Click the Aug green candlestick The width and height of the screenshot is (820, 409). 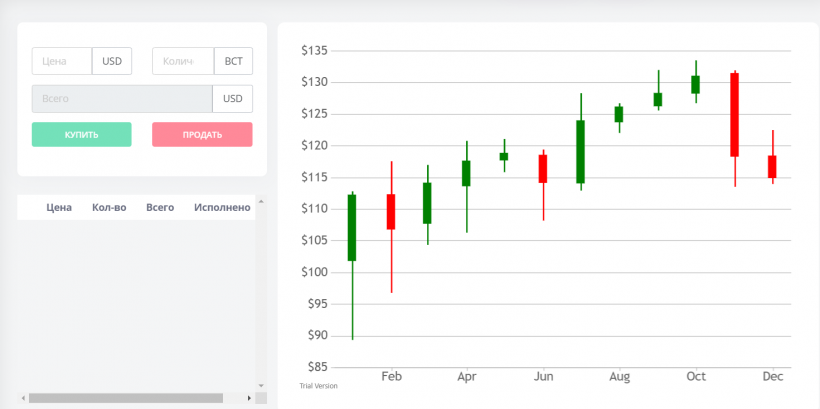point(619,114)
